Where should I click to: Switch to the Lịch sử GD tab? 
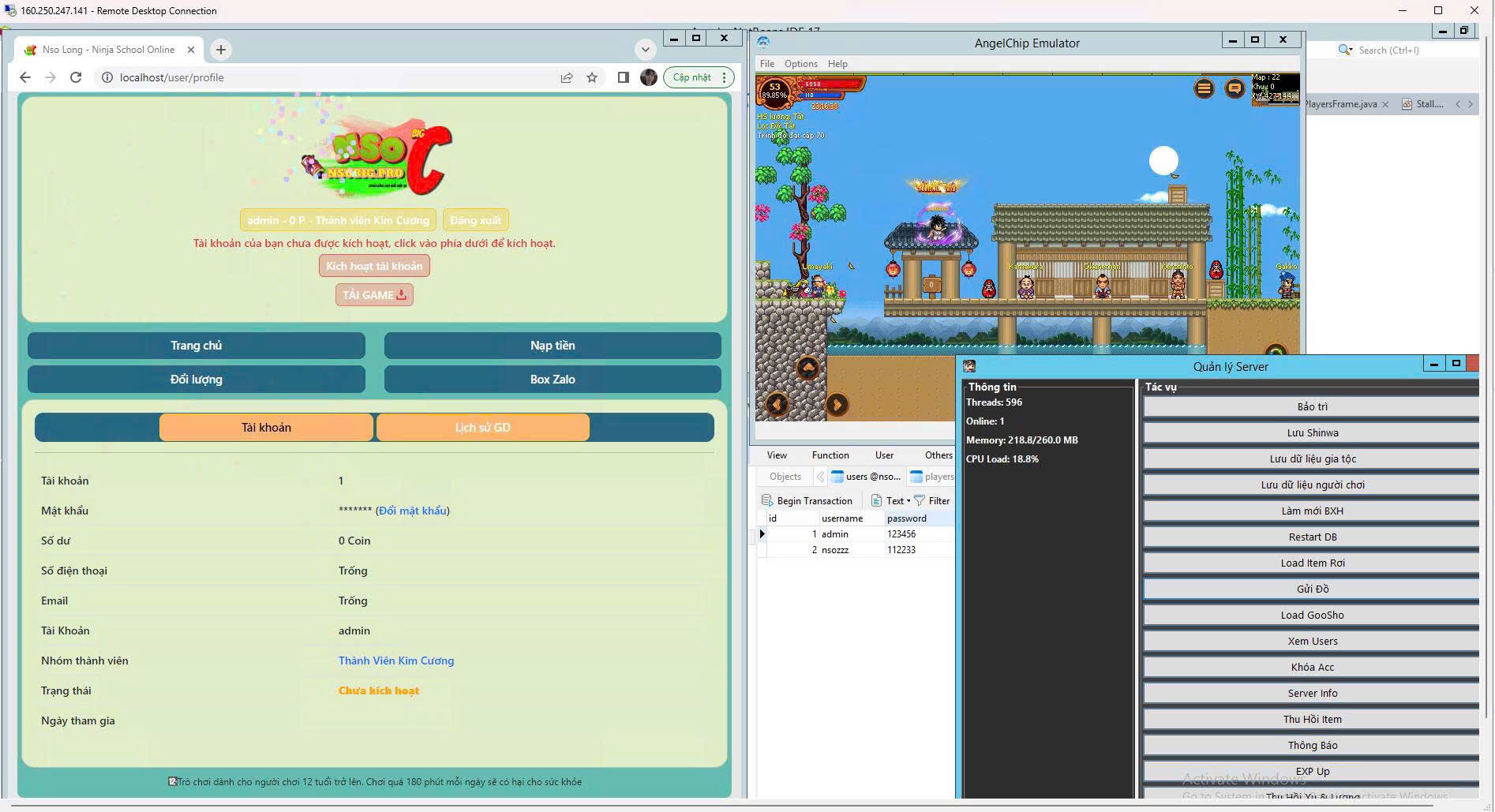pos(482,428)
